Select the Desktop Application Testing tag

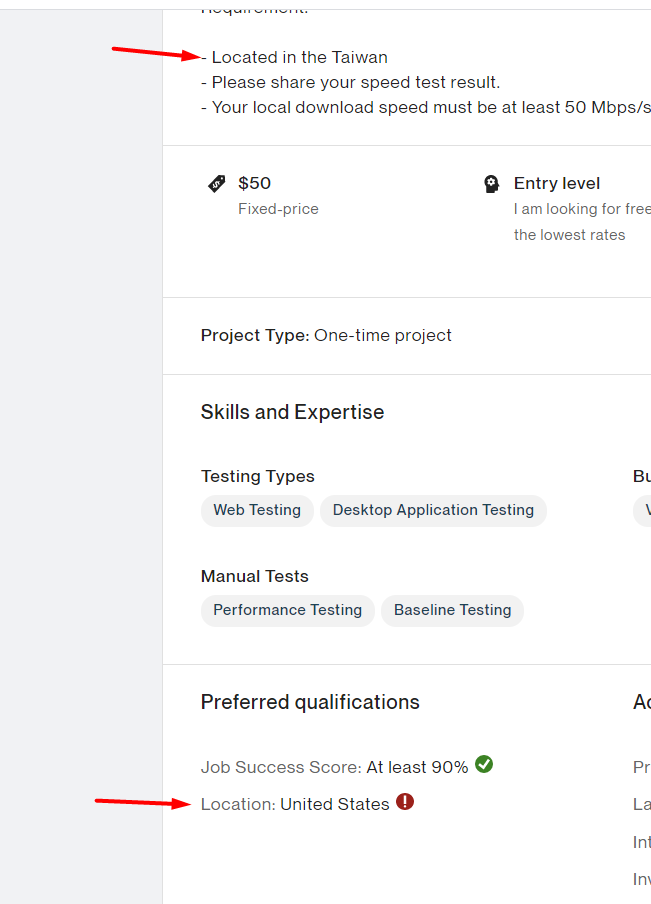click(433, 510)
